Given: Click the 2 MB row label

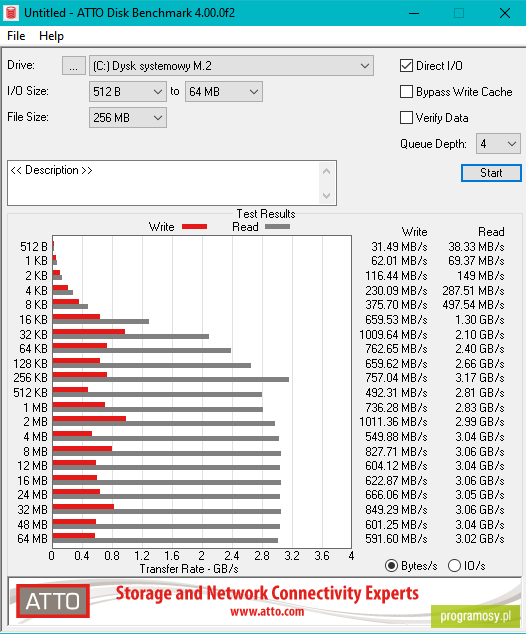Looking at the screenshot, I should pyautogui.click(x=36, y=422).
